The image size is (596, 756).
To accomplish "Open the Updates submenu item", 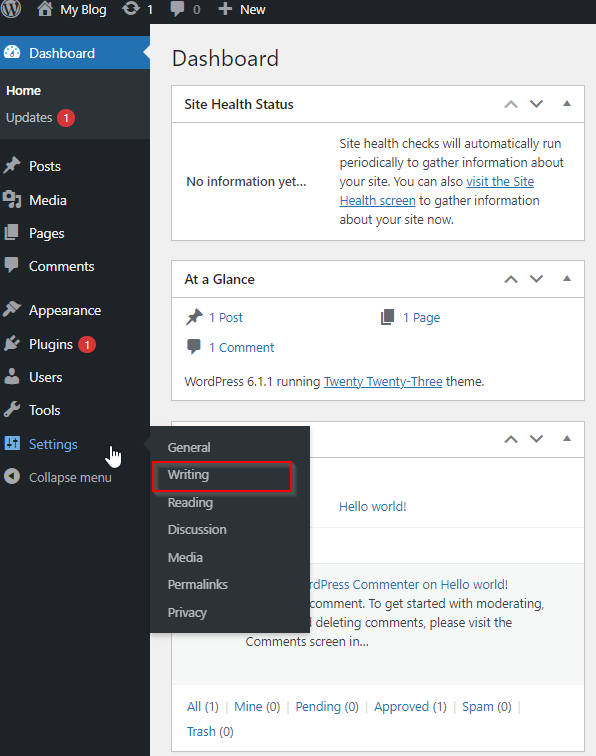I will pyautogui.click(x=29, y=118).
